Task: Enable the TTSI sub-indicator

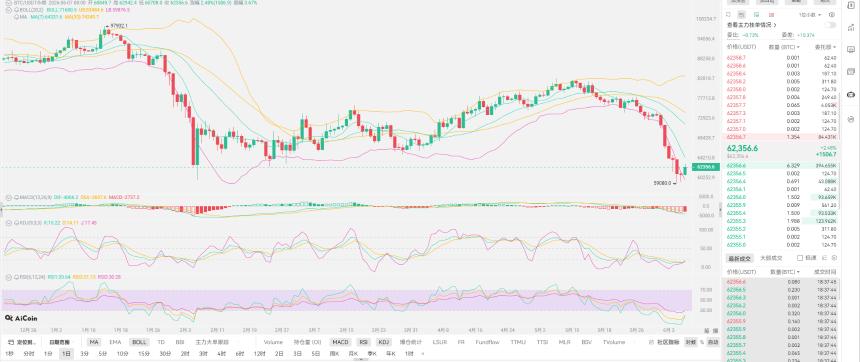Action: 542,342
